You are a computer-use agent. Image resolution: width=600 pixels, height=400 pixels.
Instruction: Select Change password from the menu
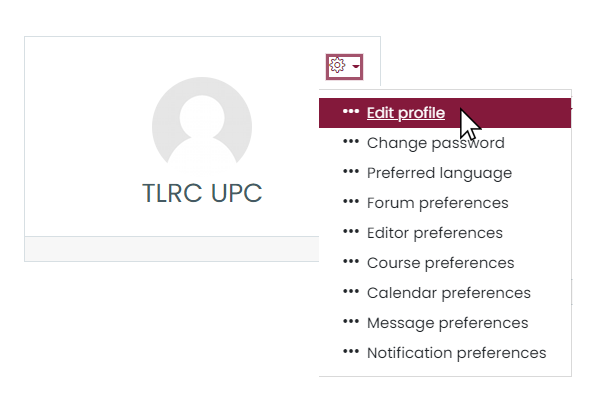[435, 143]
